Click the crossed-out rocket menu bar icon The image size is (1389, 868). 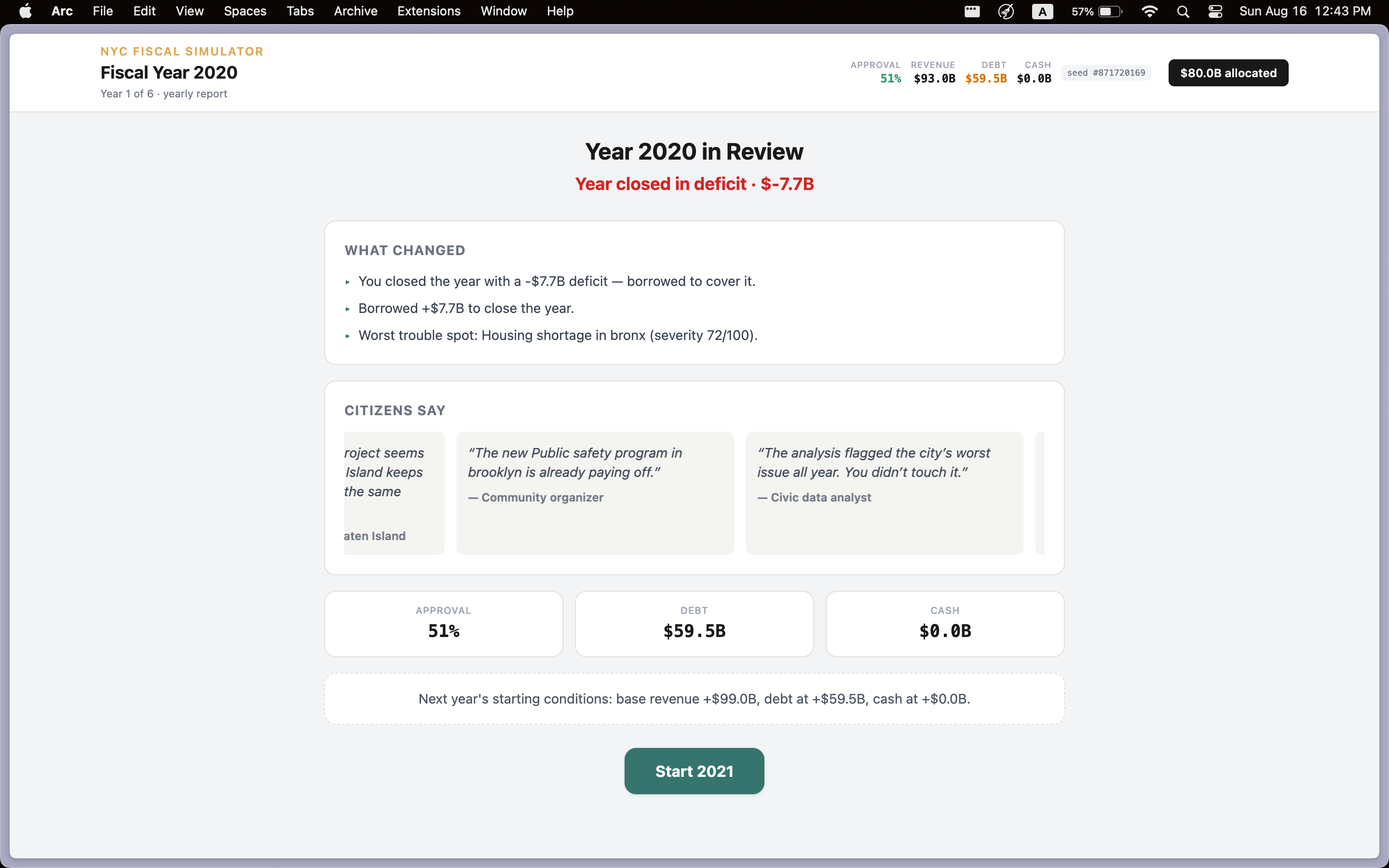click(1006, 12)
